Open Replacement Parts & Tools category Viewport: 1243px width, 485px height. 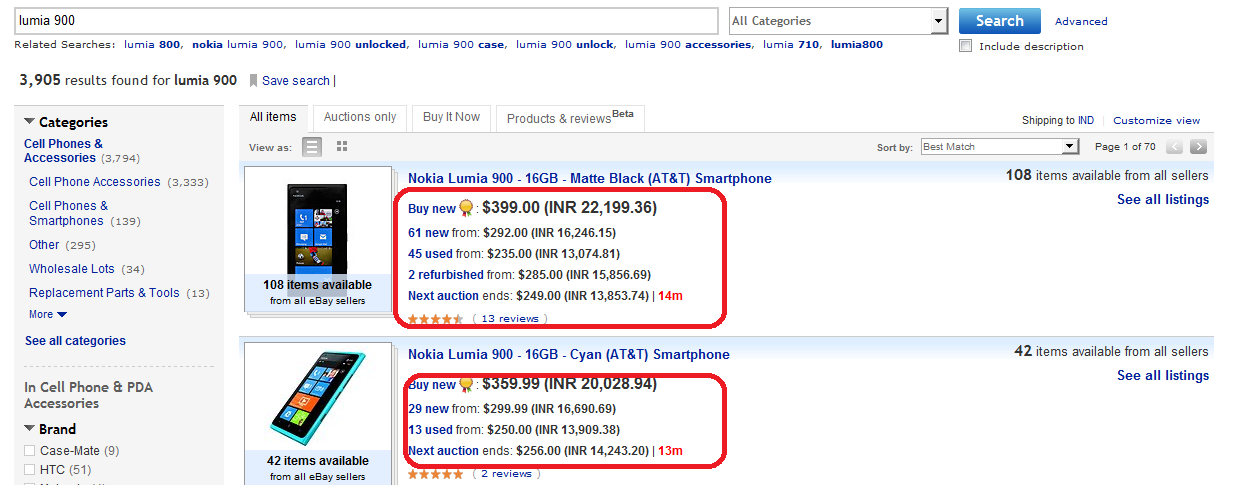point(104,293)
